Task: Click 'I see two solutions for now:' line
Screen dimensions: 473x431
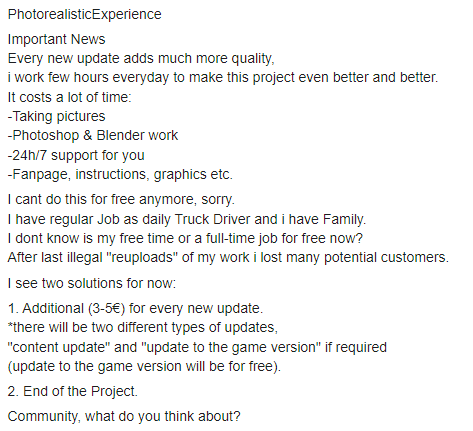Action: click(x=92, y=283)
